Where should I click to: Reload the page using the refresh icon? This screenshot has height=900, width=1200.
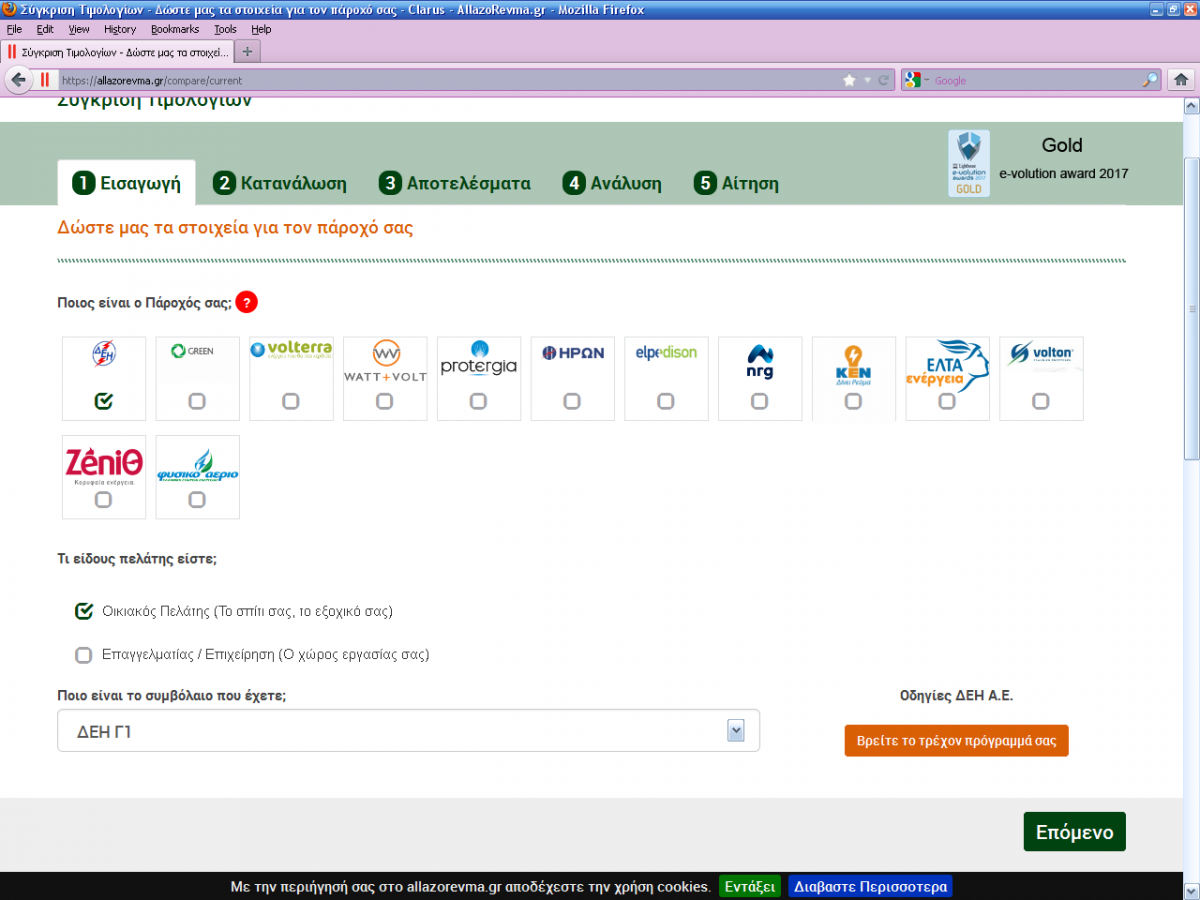click(884, 80)
